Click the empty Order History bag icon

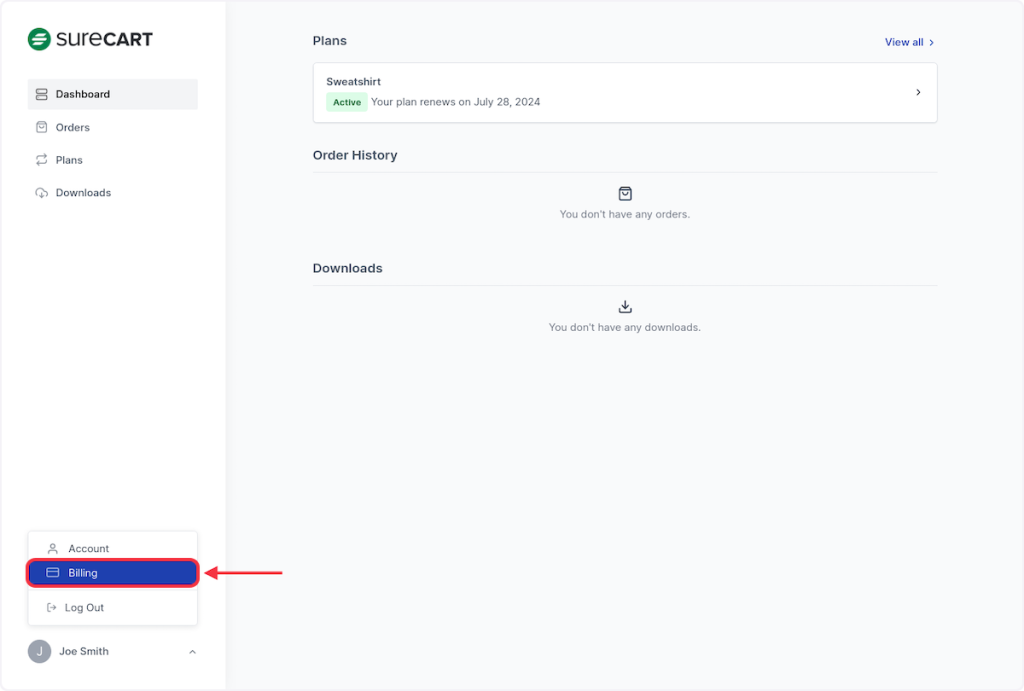pos(625,194)
